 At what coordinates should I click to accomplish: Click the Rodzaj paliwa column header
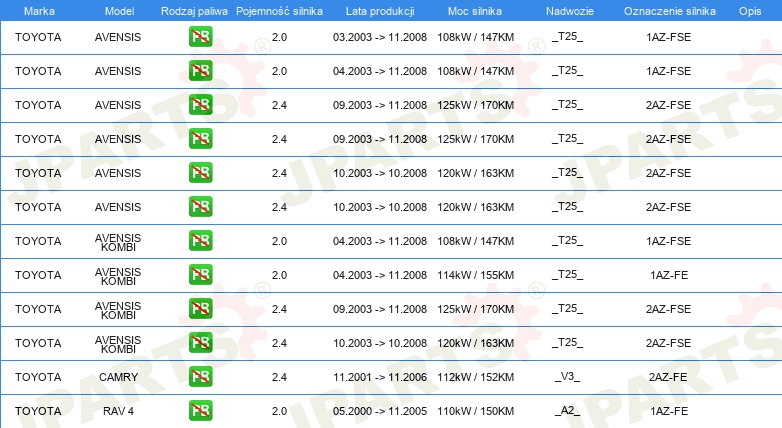[194, 11]
